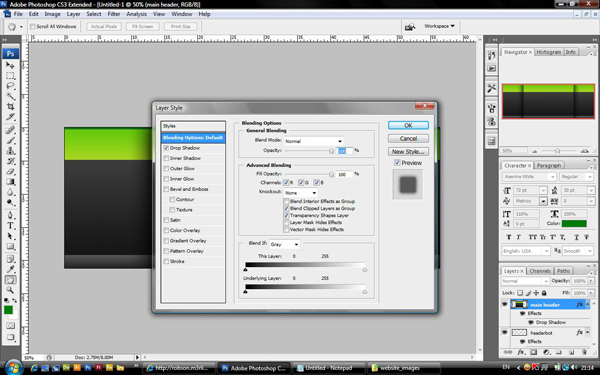
Task: Select the Dodge tool
Action: (10, 202)
